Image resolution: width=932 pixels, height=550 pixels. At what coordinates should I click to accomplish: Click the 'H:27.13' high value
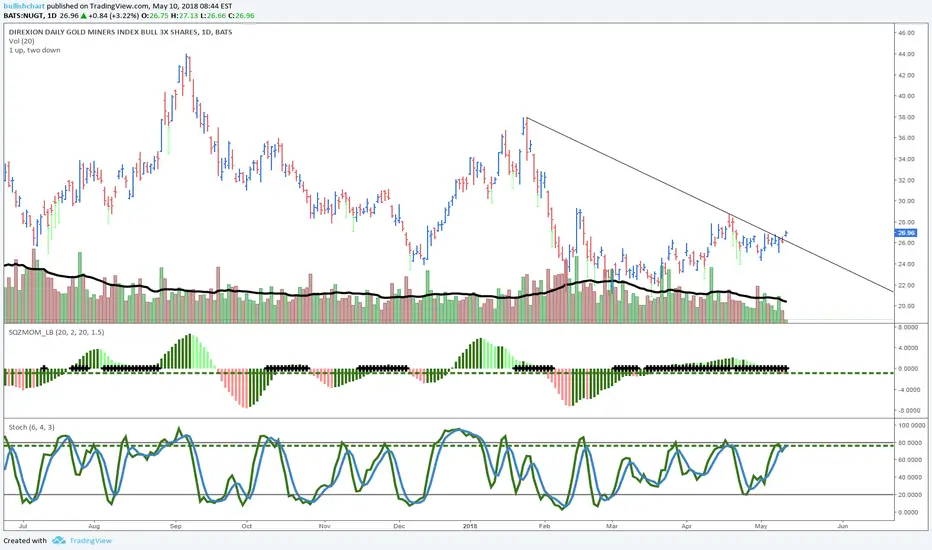[x=184, y=15]
